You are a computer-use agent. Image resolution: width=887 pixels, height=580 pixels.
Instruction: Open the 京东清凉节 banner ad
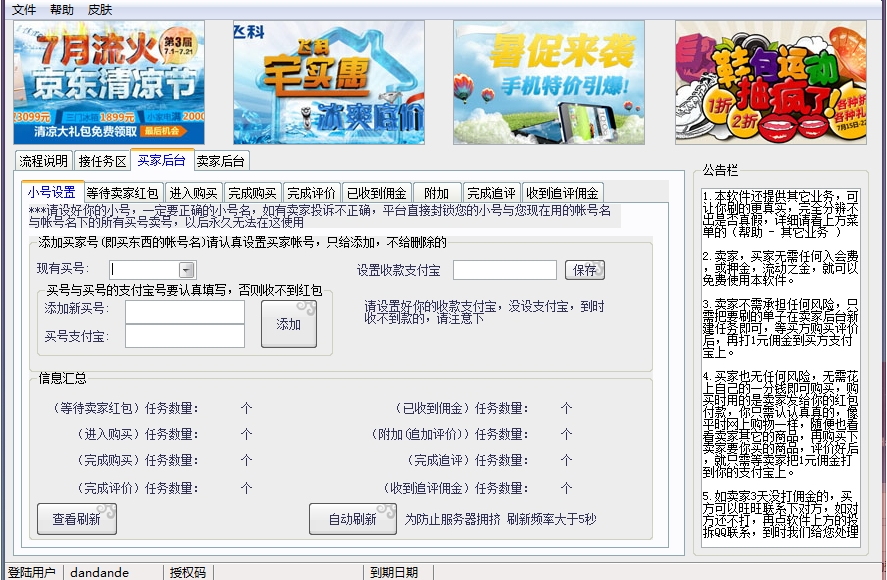click(109, 83)
